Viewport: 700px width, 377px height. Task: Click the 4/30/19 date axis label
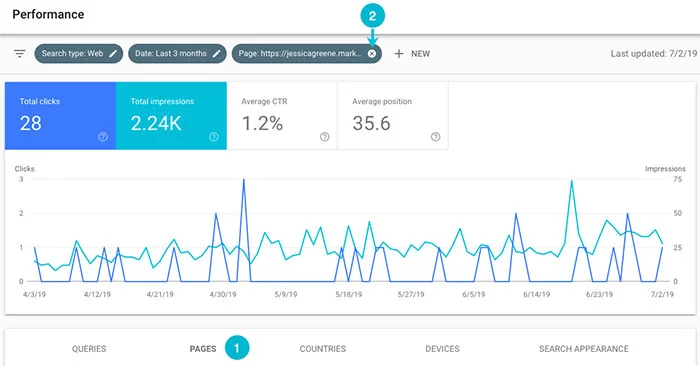click(x=223, y=294)
